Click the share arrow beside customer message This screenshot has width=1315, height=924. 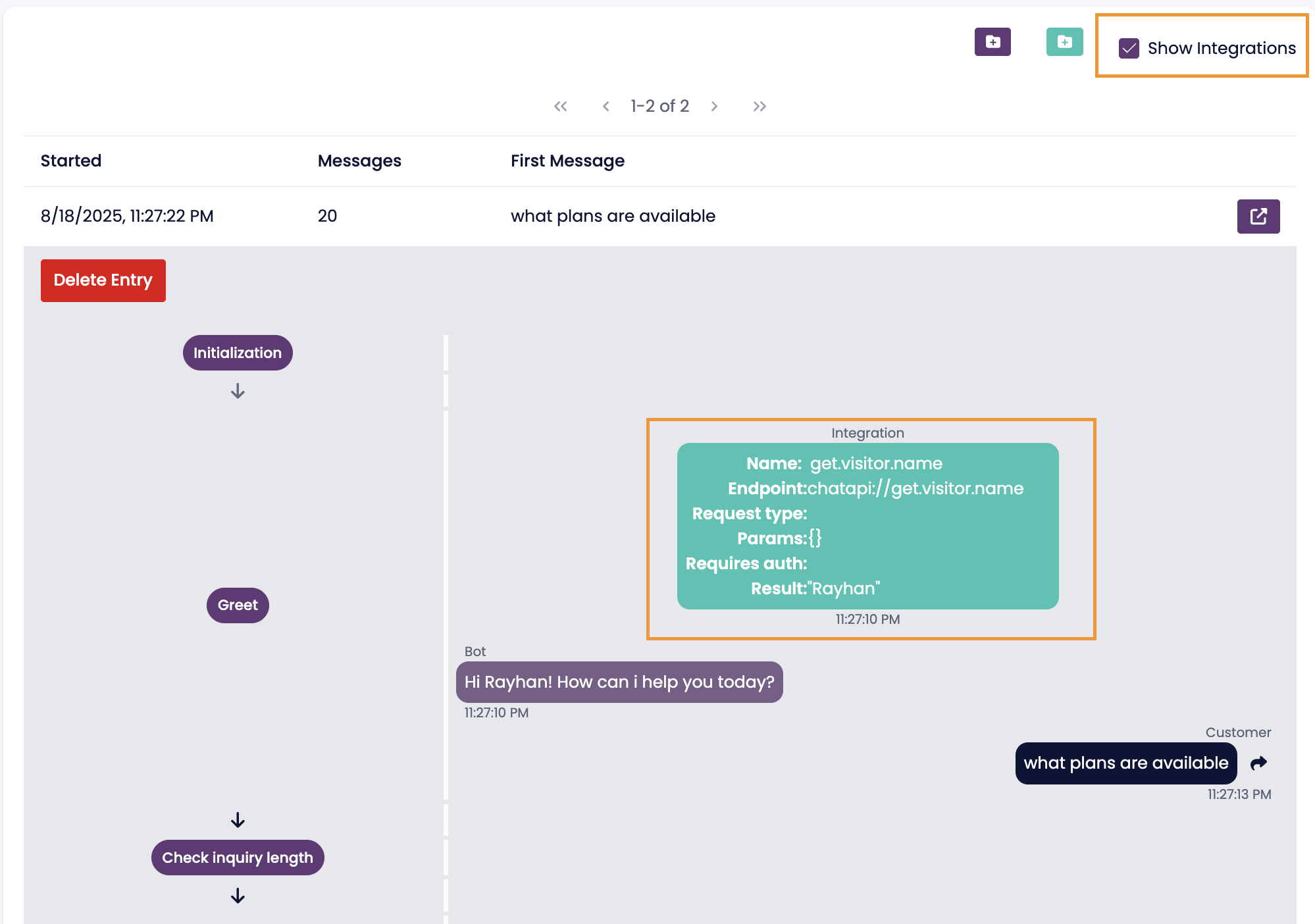click(x=1258, y=763)
